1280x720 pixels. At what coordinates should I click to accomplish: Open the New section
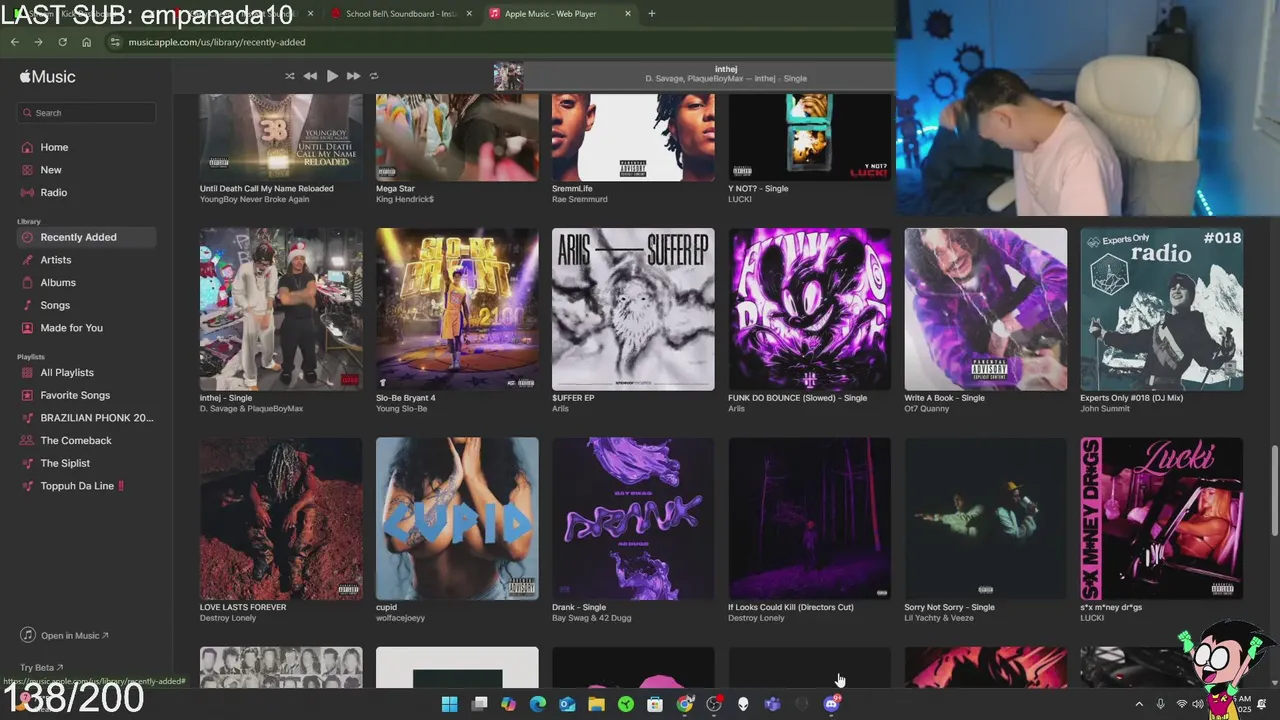(51, 170)
